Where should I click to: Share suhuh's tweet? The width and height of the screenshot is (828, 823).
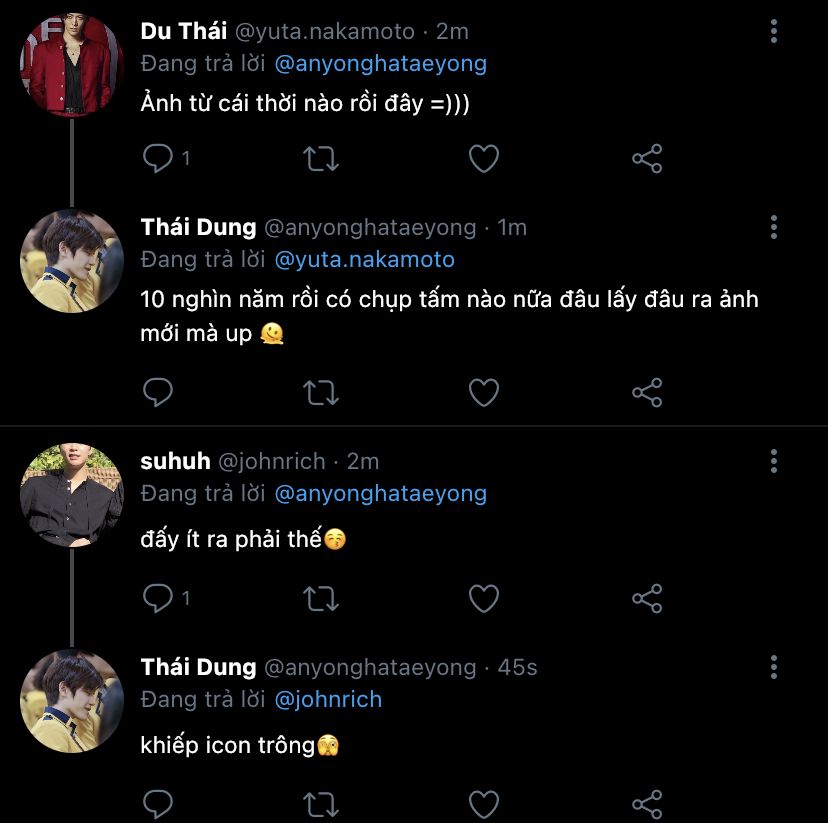click(x=647, y=598)
